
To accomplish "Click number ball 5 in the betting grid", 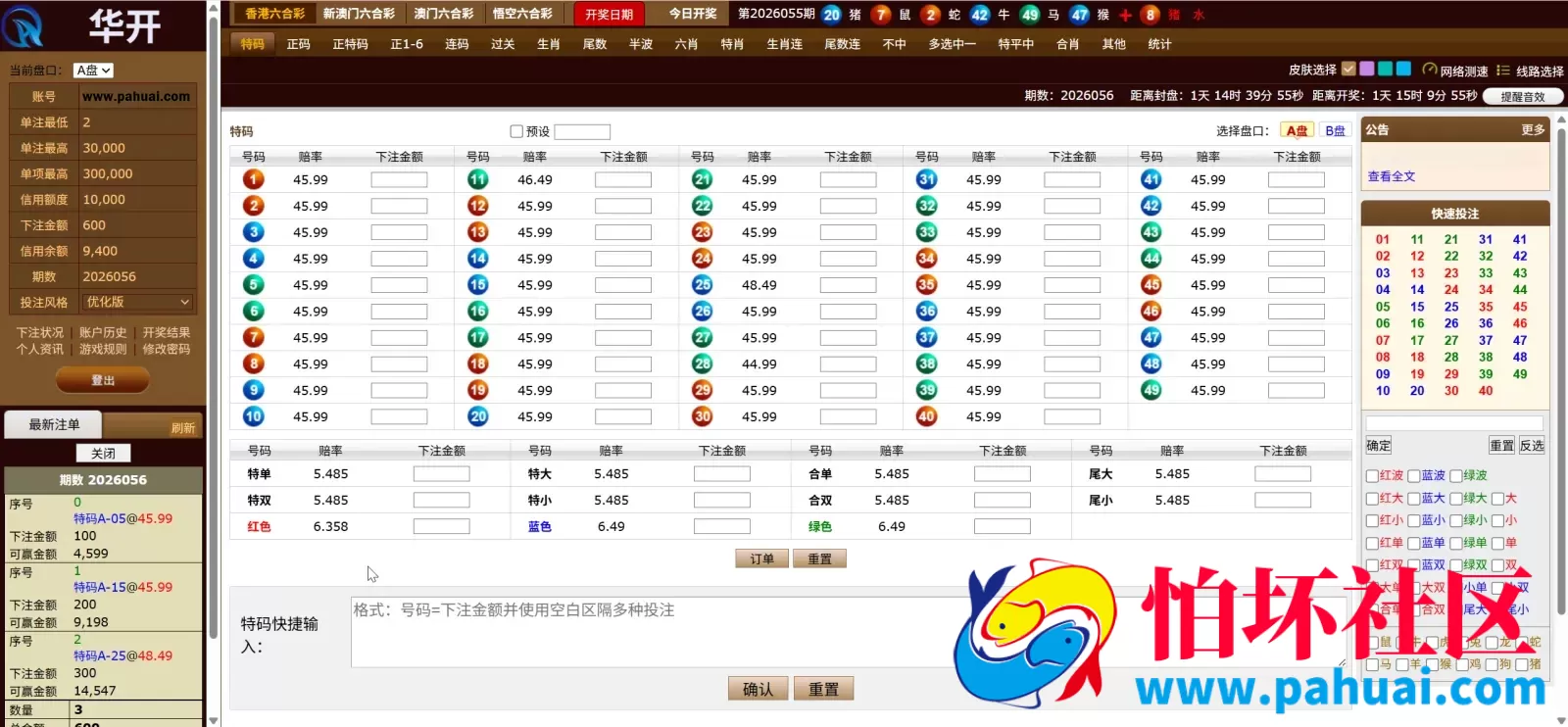I will [253, 285].
